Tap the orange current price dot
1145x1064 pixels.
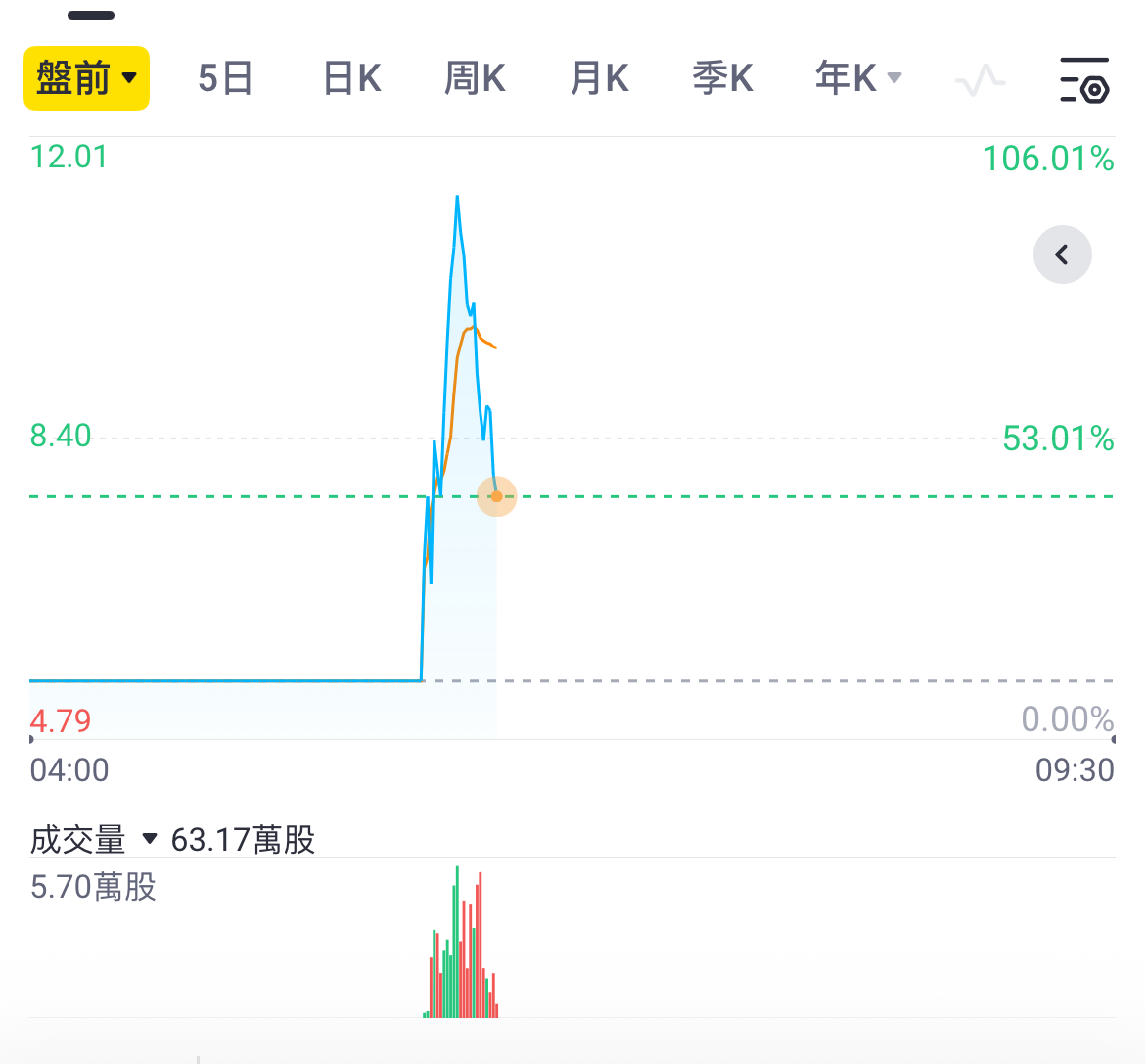point(496,496)
